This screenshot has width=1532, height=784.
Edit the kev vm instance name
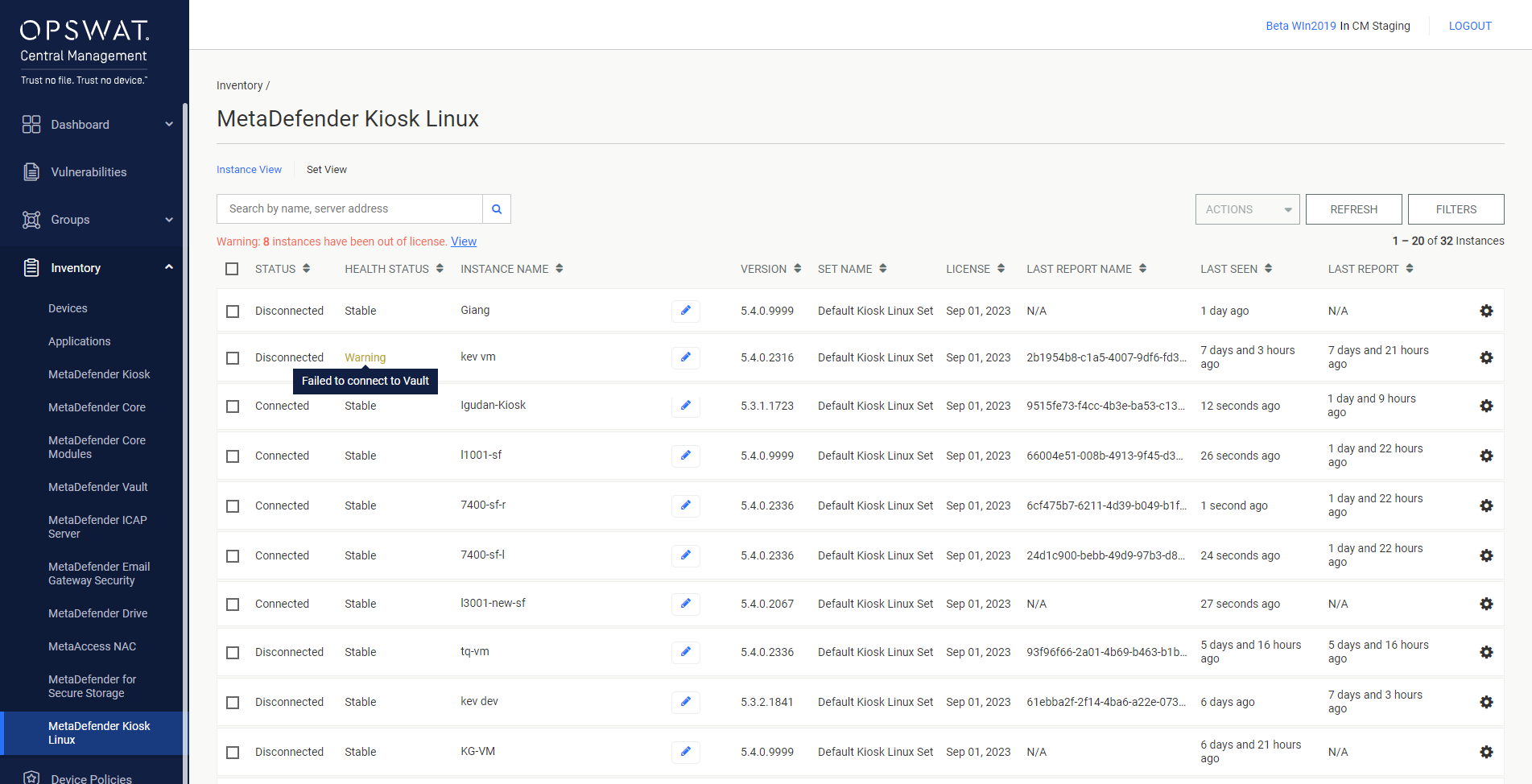click(686, 357)
